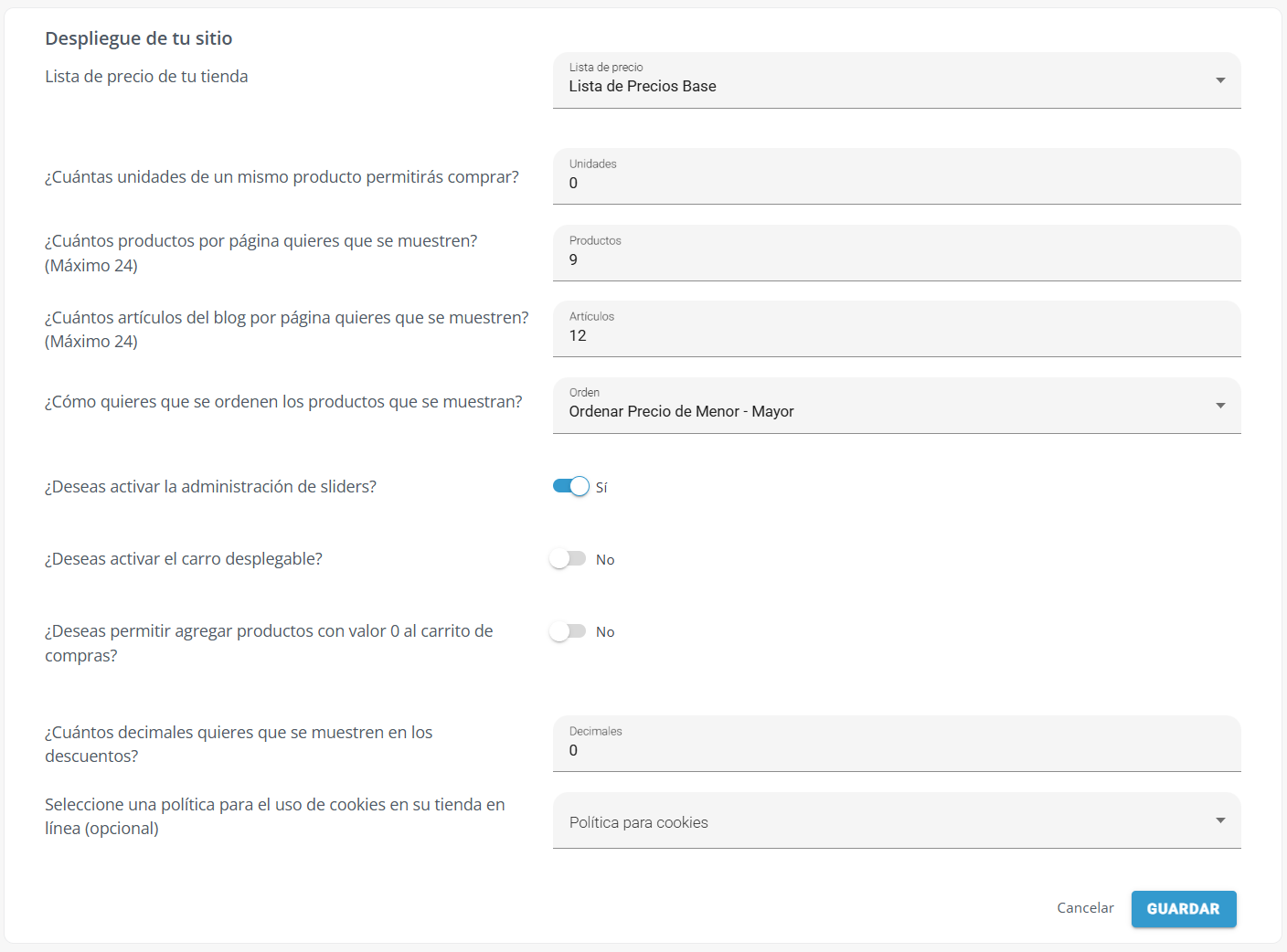Click into the Productos per page field
The image size is (1287, 952).
click(x=896, y=259)
